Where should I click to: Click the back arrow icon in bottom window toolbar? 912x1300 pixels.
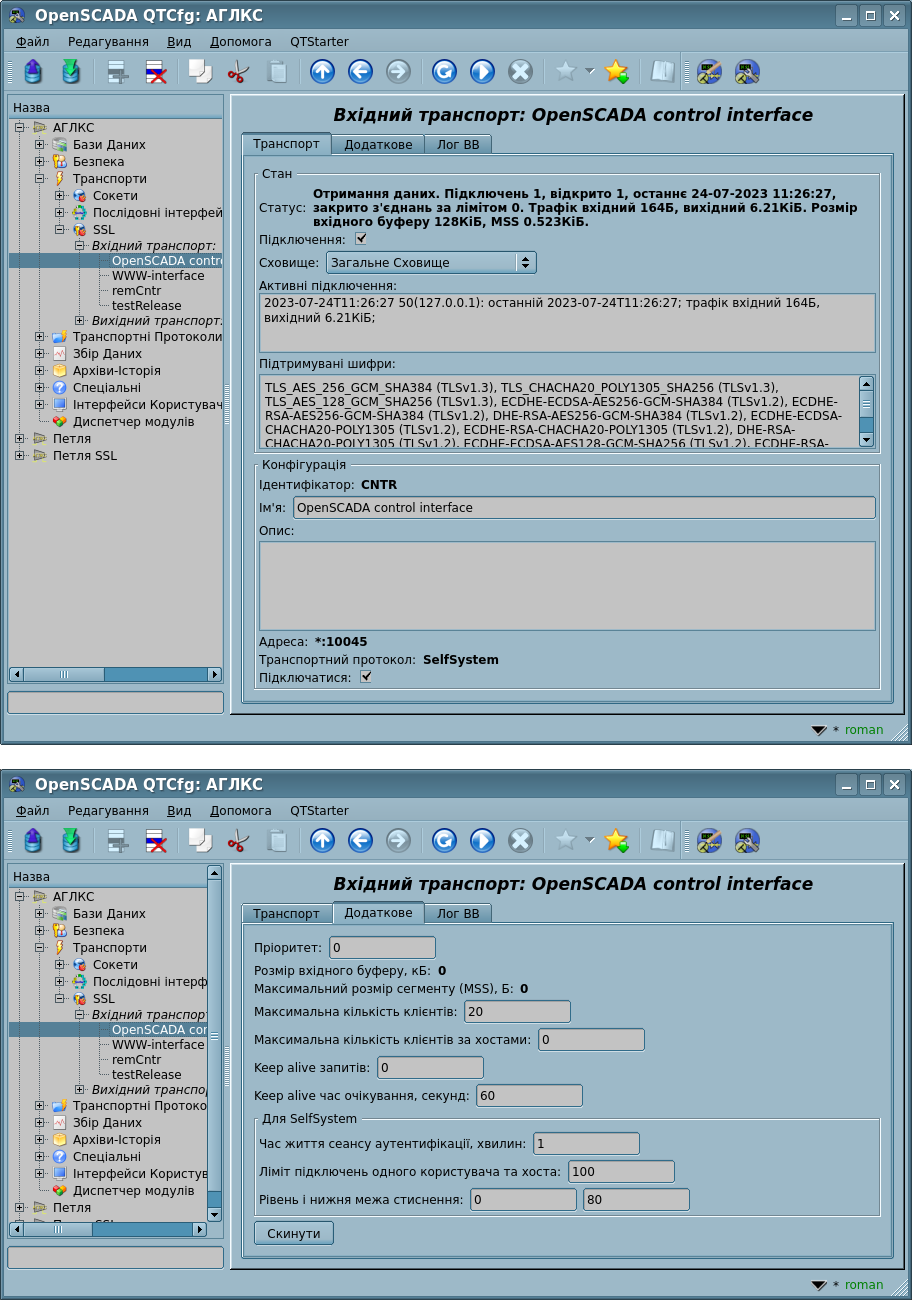click(x=360, y=840)
